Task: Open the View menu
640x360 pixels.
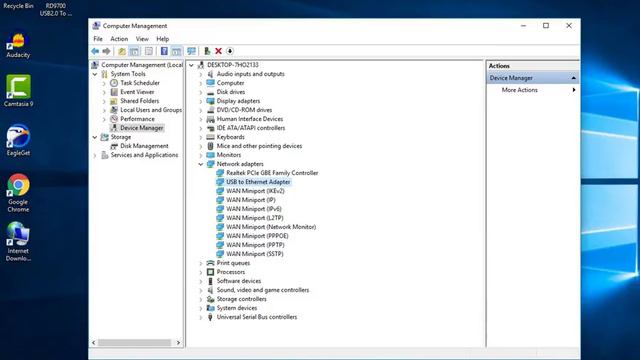Action: tap(142, 39)
